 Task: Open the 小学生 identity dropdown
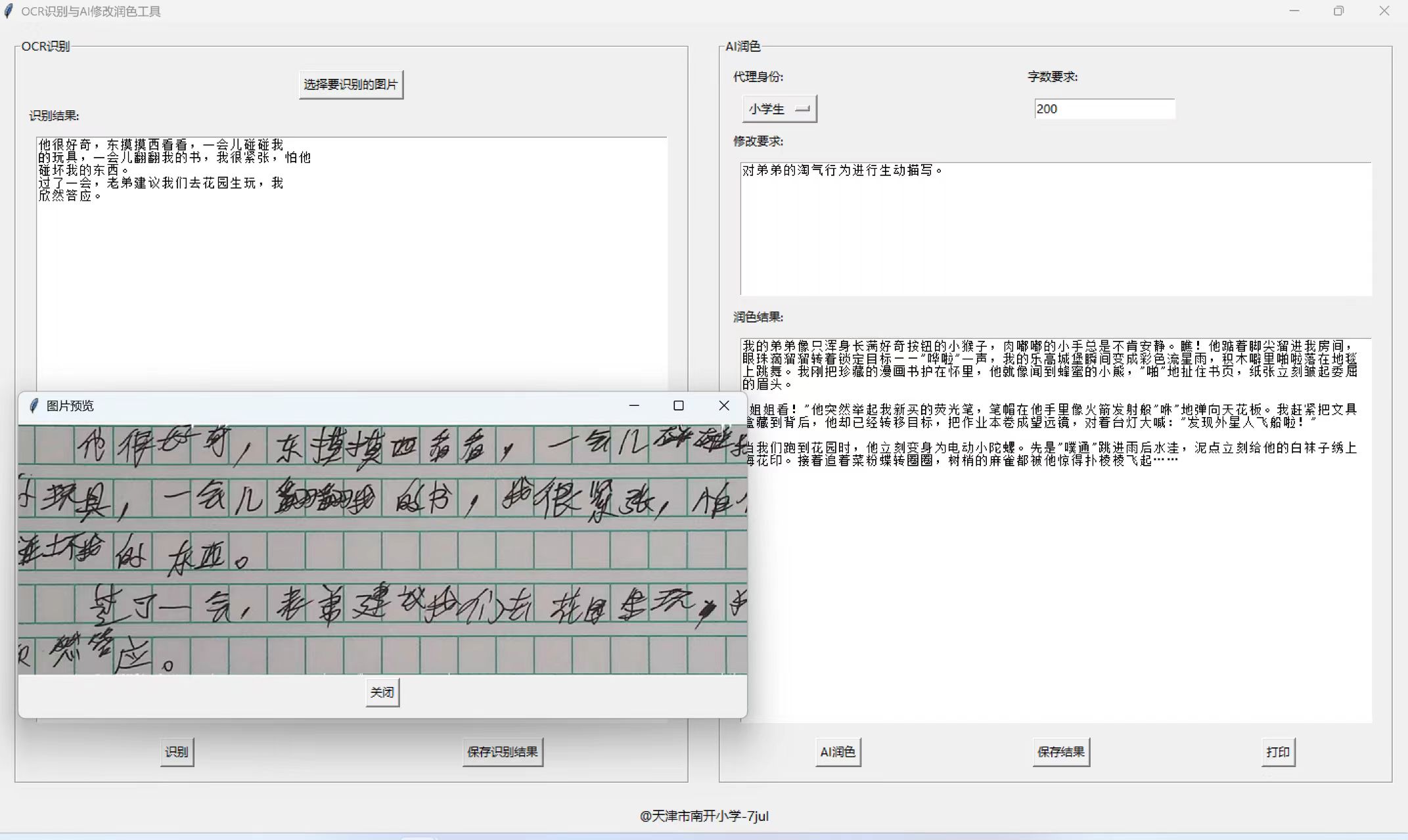click(x=779, y=109)
